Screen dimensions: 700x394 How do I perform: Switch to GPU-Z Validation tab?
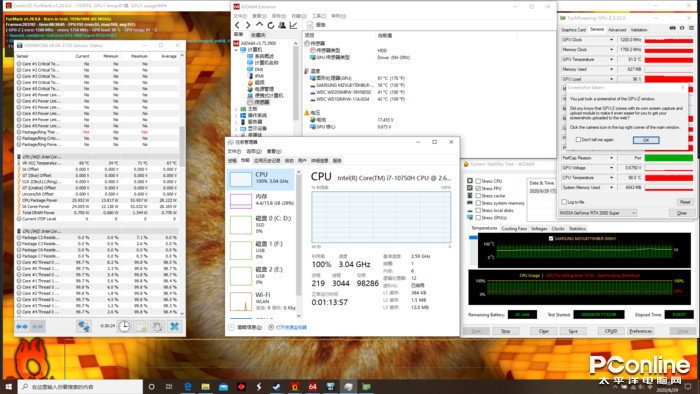pos(639,30)
